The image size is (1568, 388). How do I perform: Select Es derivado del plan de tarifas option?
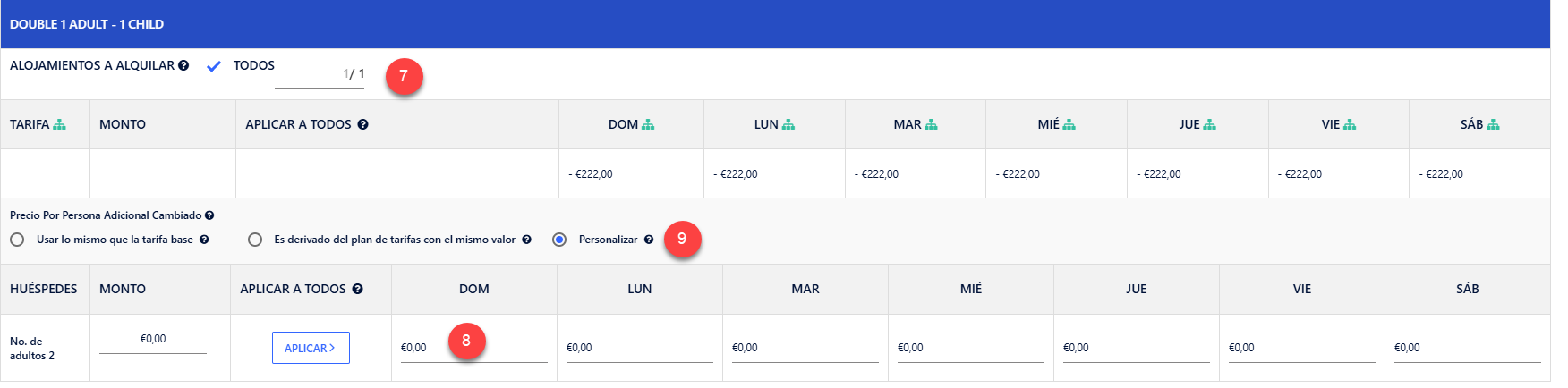[255, 240]
